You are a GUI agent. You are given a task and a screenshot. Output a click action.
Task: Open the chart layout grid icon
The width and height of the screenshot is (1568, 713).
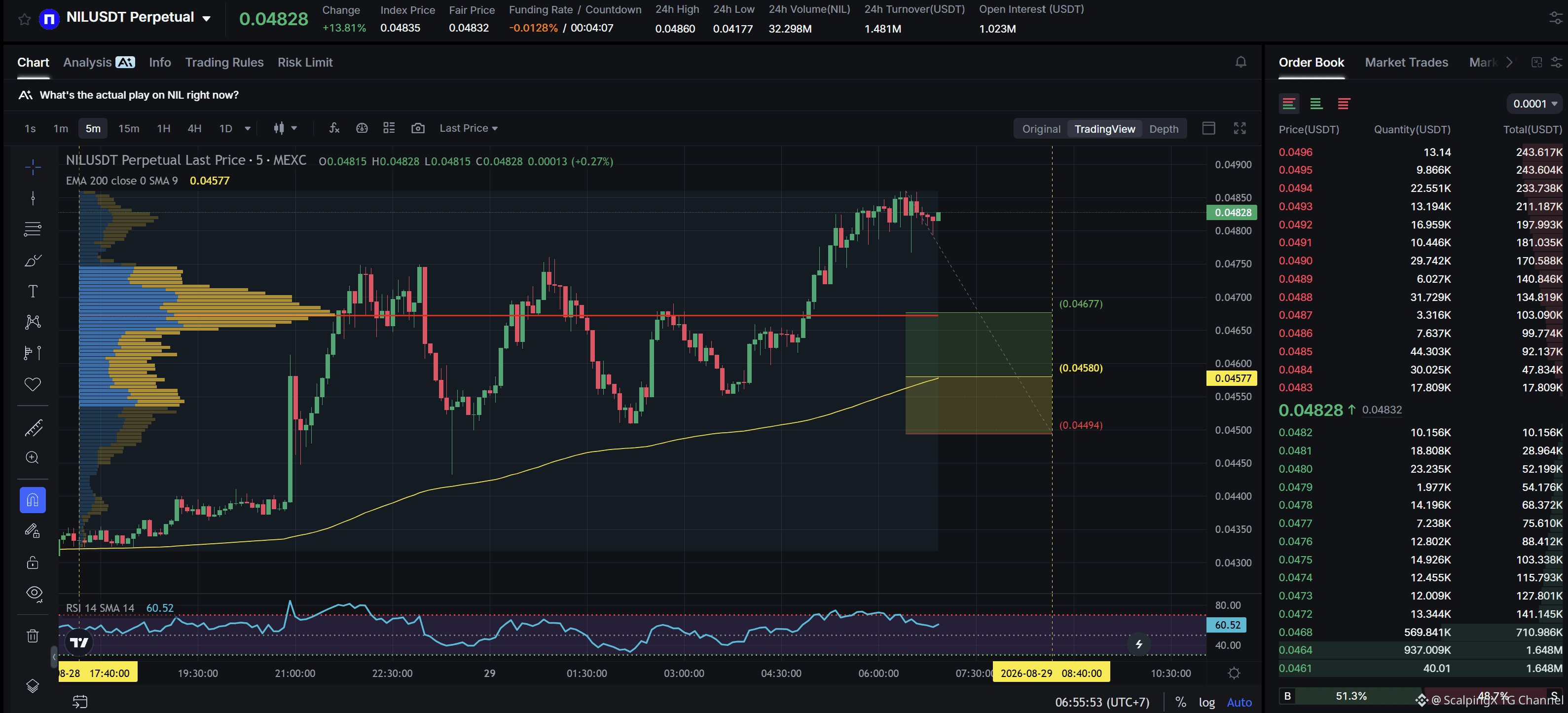pyautogui.click(x=390, y=128)
